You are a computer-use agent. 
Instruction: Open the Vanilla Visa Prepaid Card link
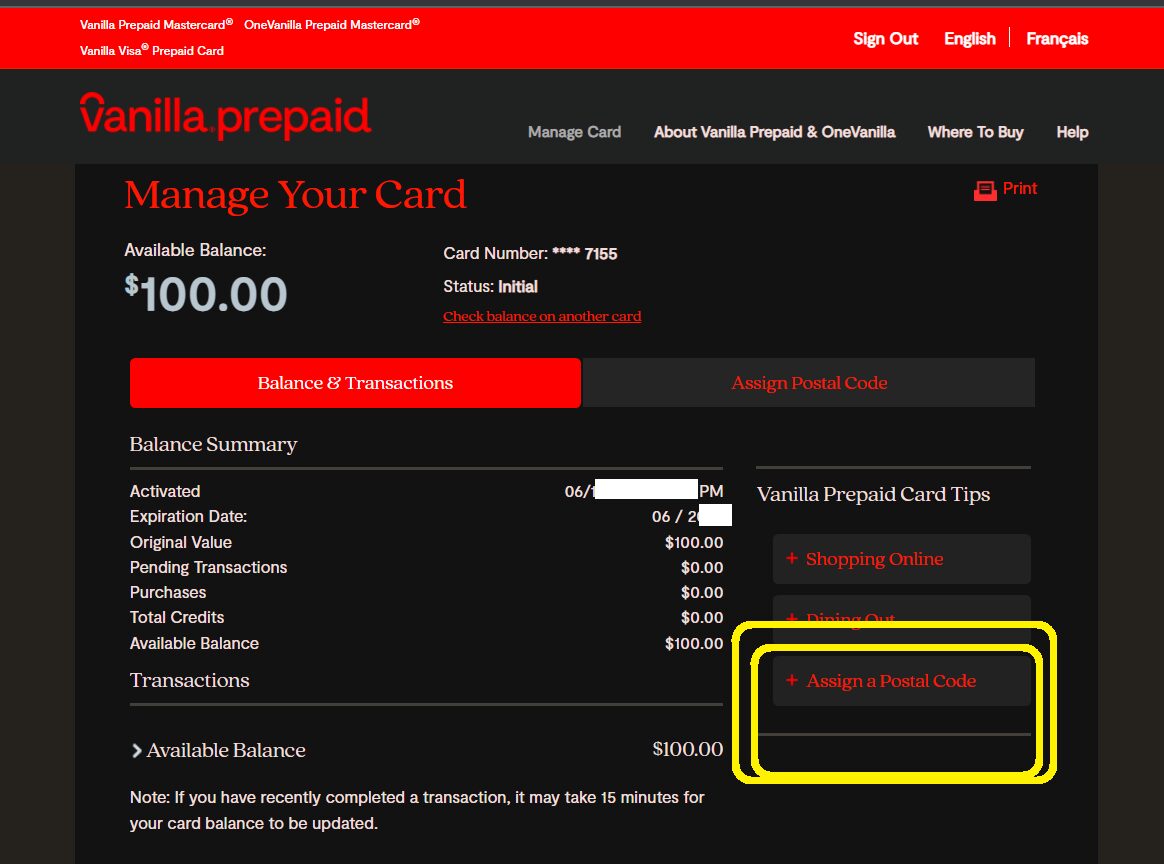(x=152, y=50)
